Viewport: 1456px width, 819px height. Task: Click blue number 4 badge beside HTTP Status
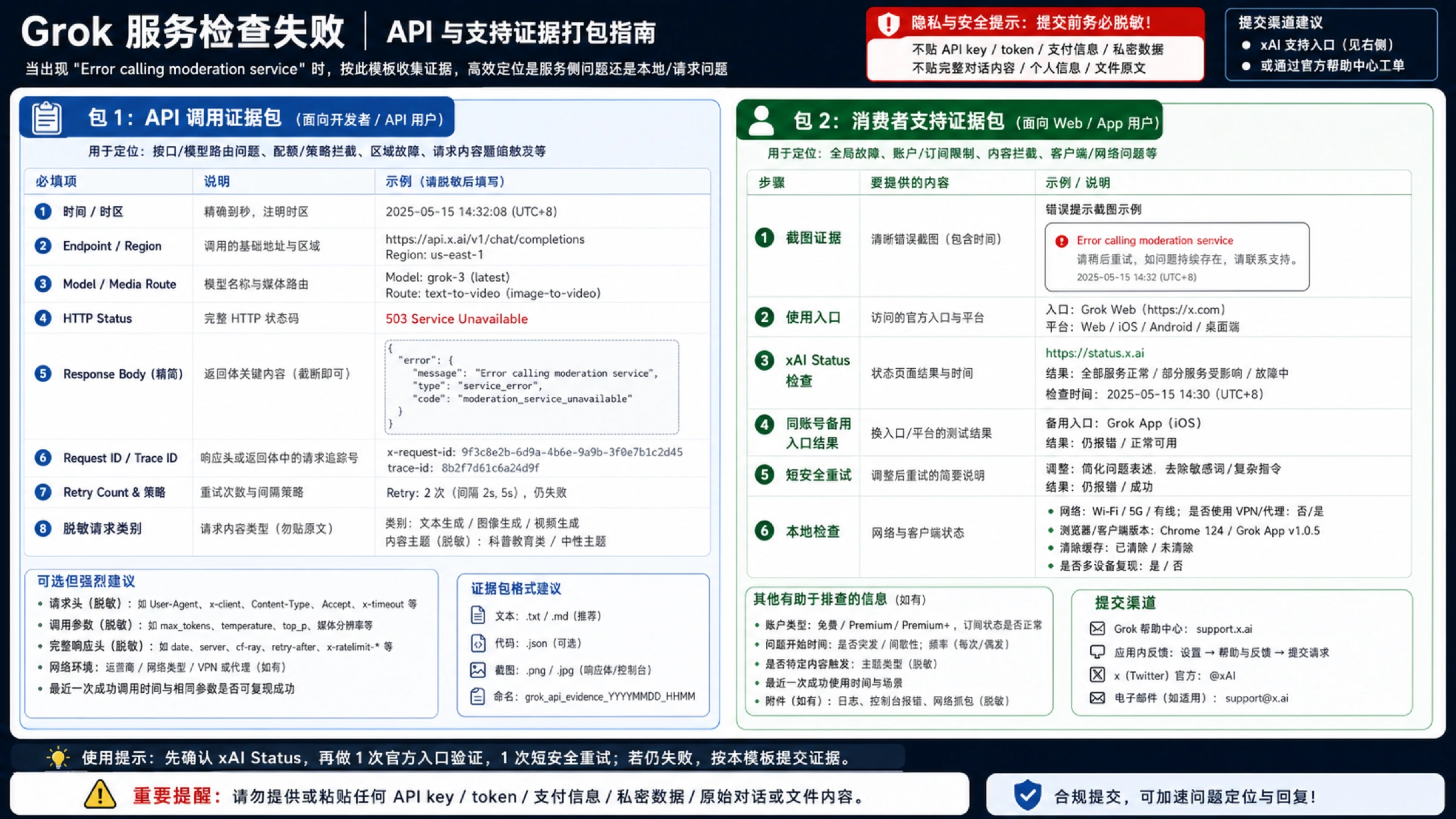pos(42,318)
